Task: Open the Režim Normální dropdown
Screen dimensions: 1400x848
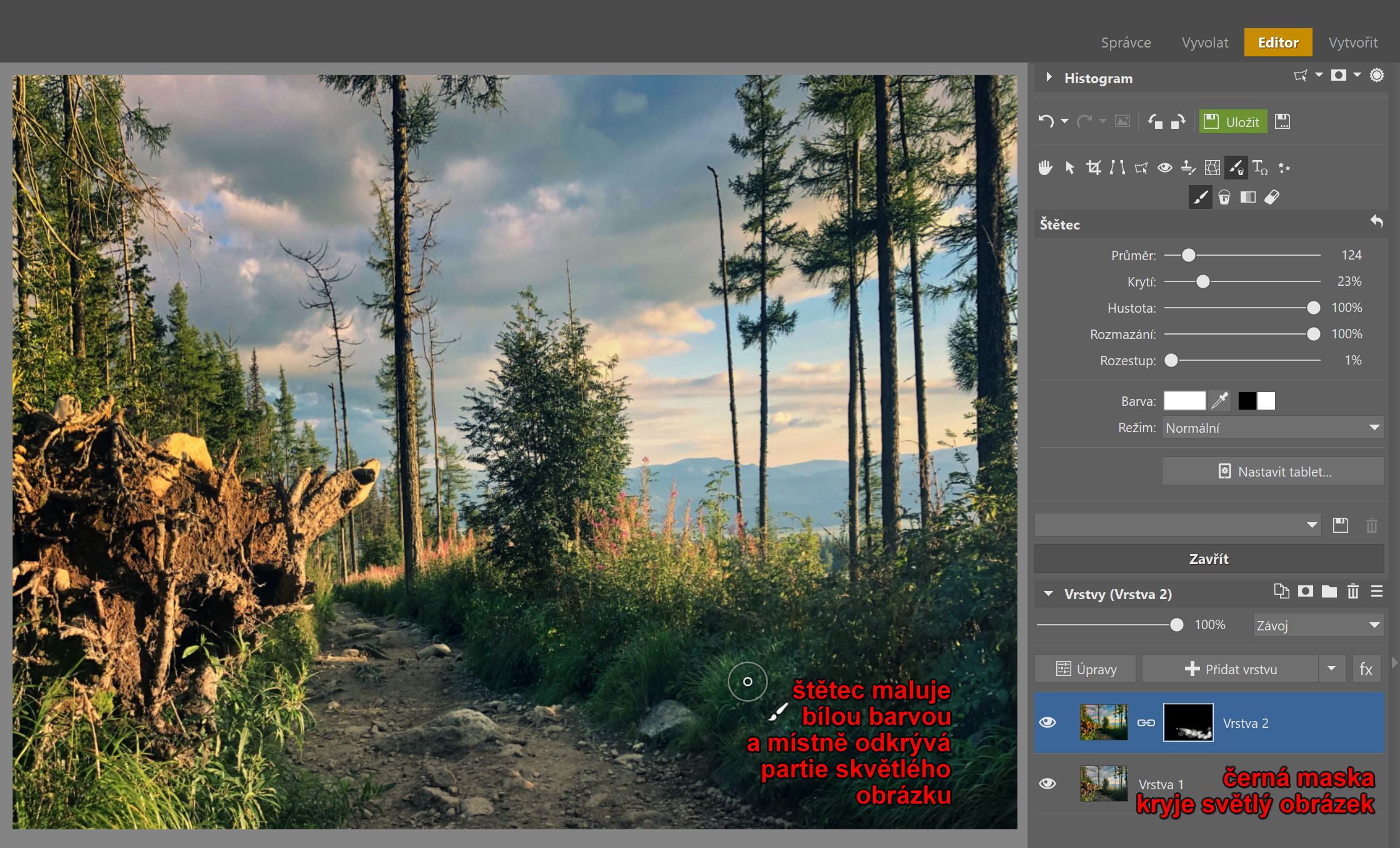Action: [1272, 428]
